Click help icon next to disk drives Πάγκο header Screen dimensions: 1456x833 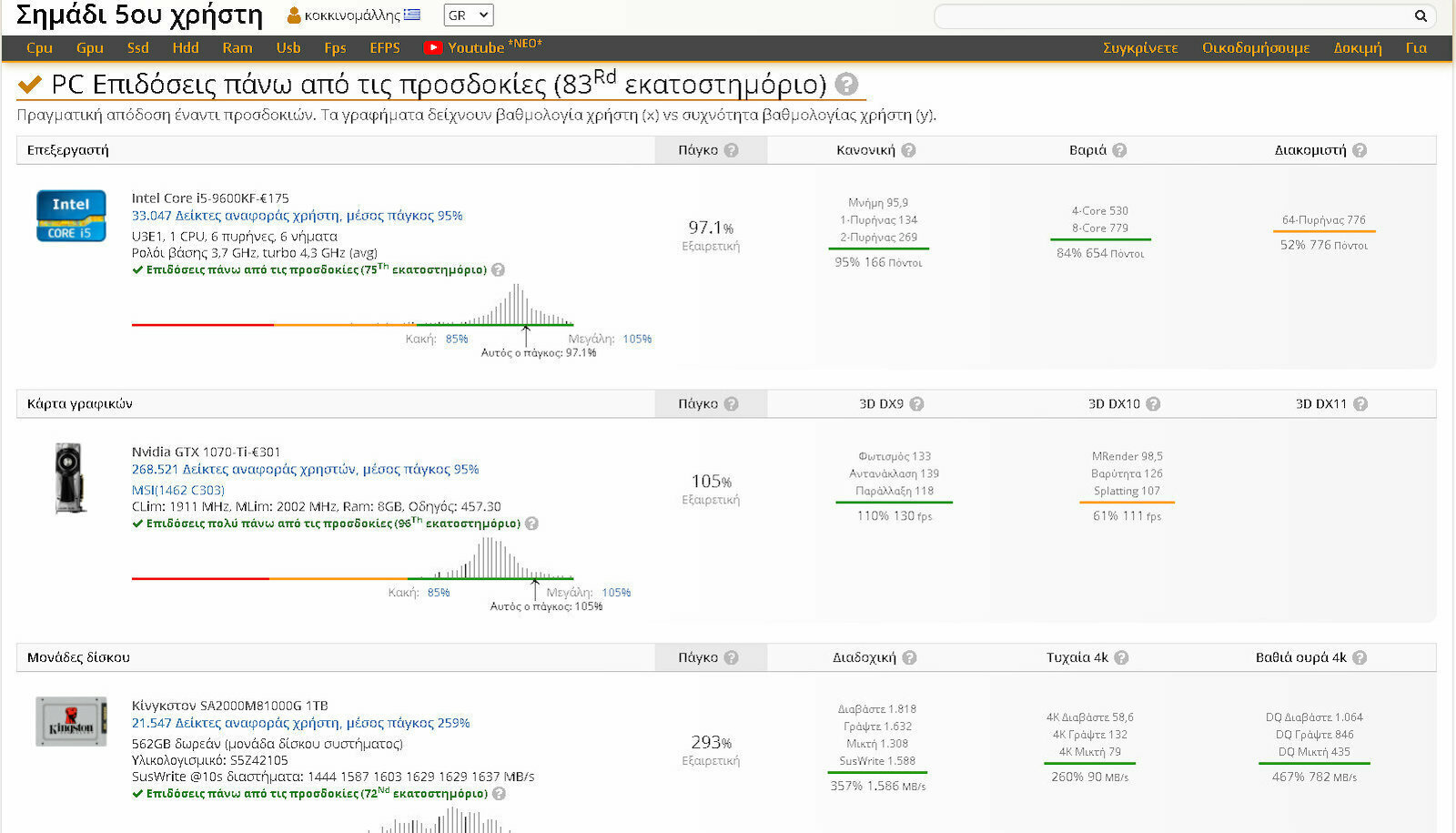[x=732, y=657]
